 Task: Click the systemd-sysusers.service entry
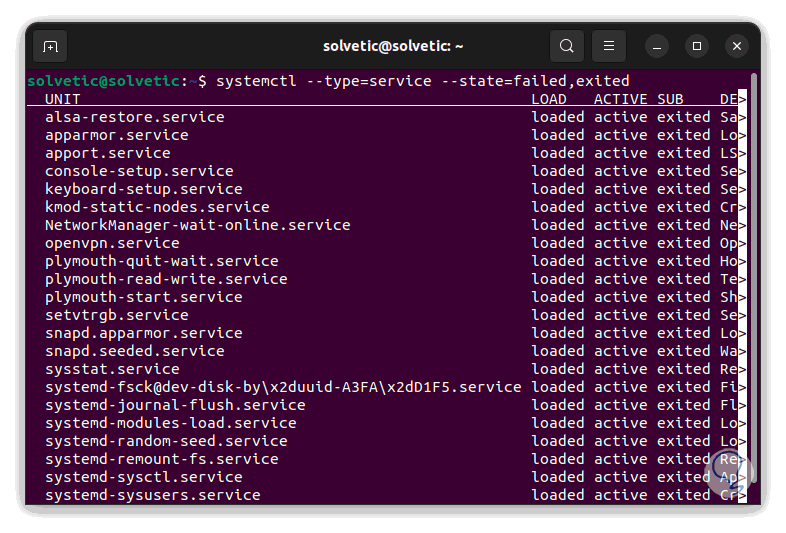point(152,495)
